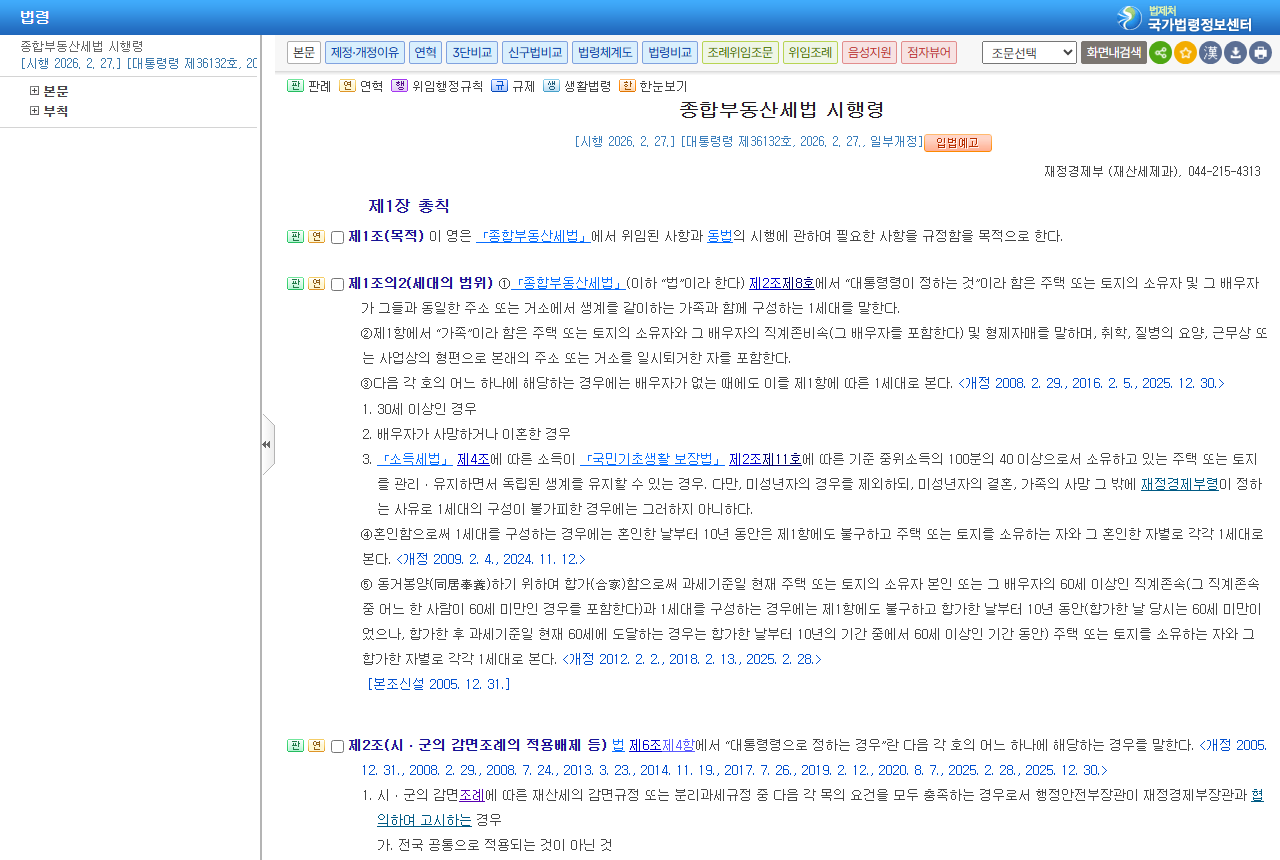Open the 제정·개정이유 tab

(365, 52)
